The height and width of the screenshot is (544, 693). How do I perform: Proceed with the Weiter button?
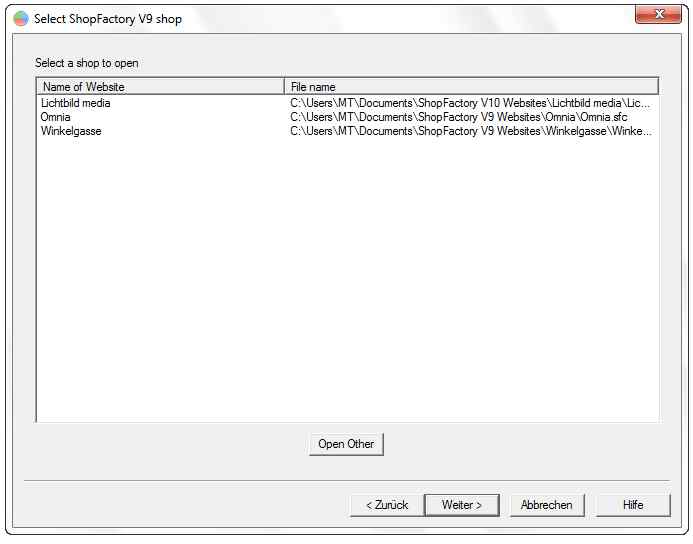pyautogui.click(x=461, y=505)
